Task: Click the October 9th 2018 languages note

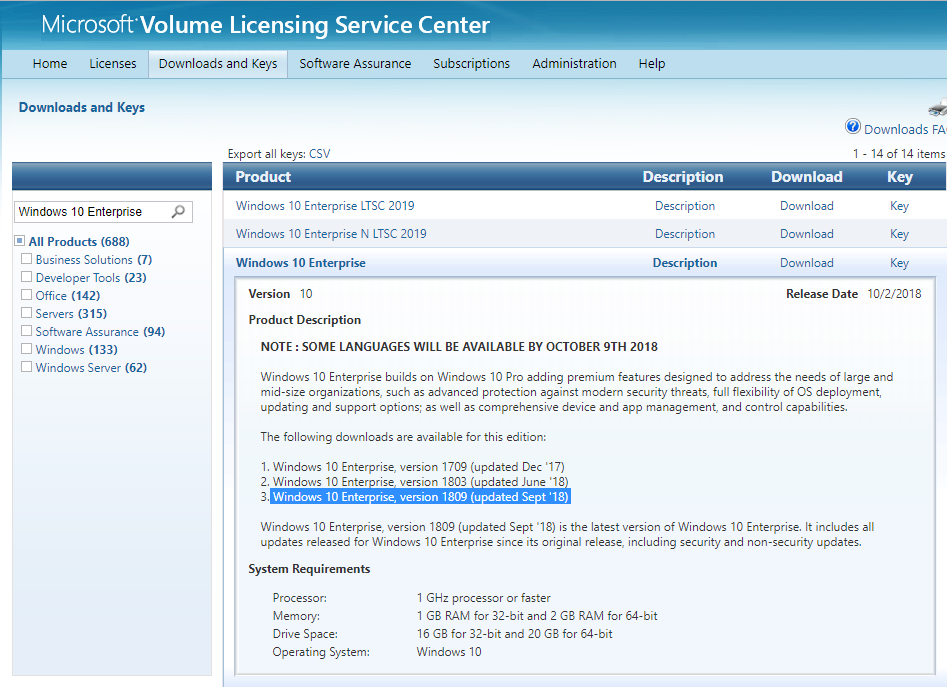Action: pyautogui.click(x=459, y=347)
